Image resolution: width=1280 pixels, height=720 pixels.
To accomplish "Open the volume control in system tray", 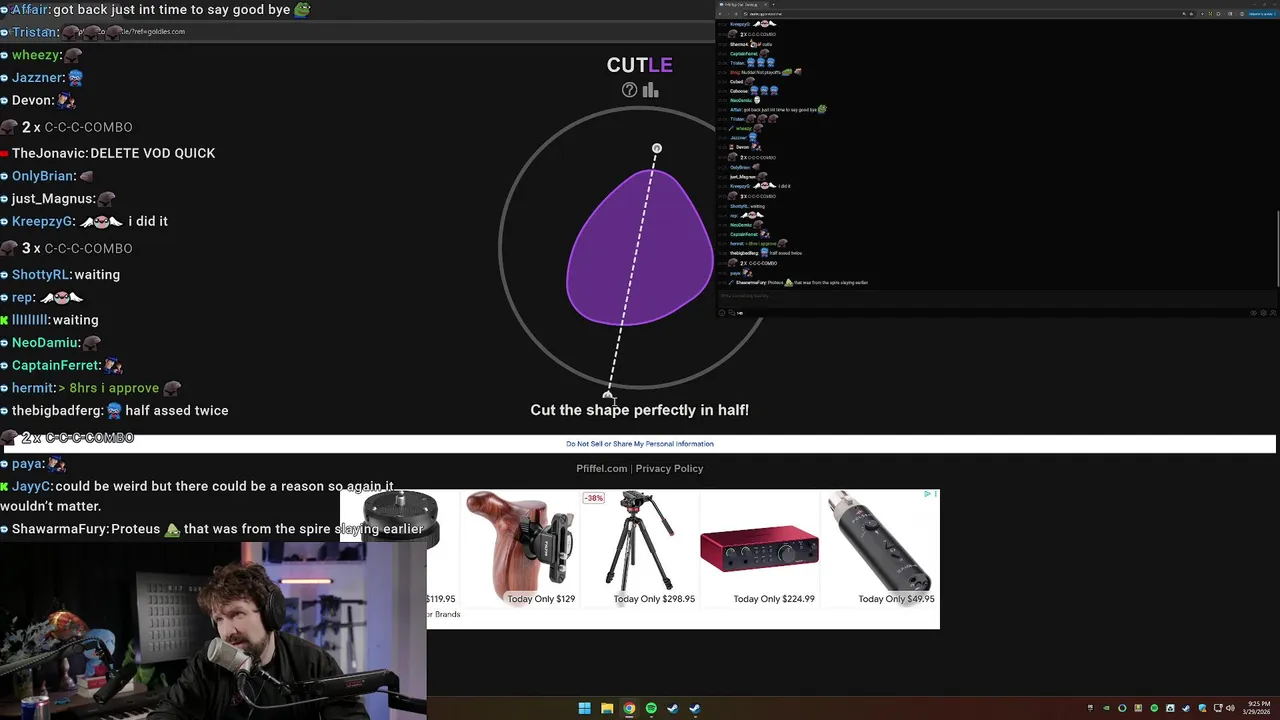I will point(1230,709).
